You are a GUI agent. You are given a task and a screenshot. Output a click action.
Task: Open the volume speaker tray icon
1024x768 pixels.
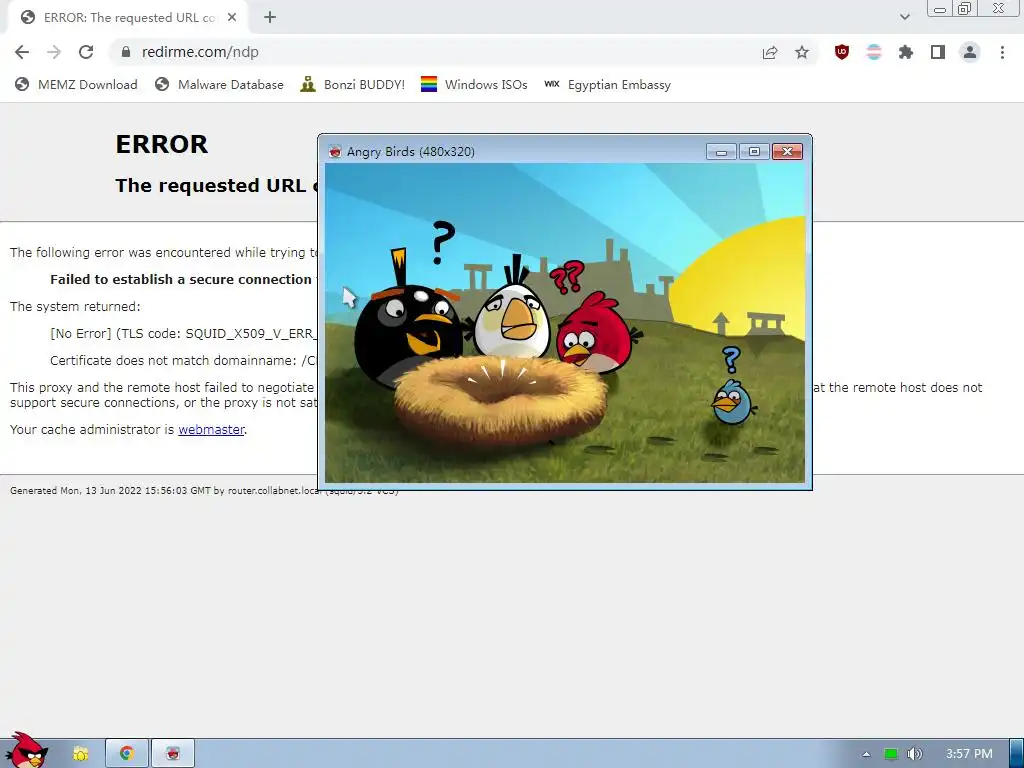click(x=915, y=754)
